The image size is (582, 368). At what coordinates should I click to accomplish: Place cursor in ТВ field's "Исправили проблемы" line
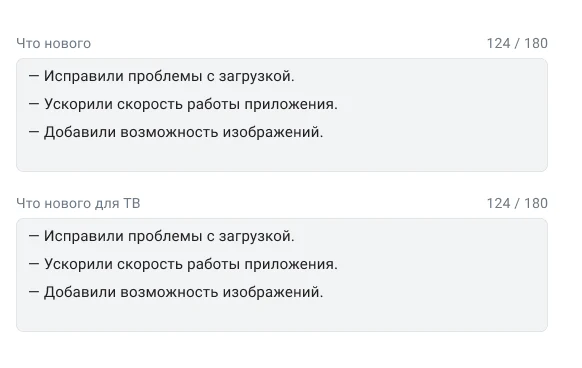click(161, 236)
